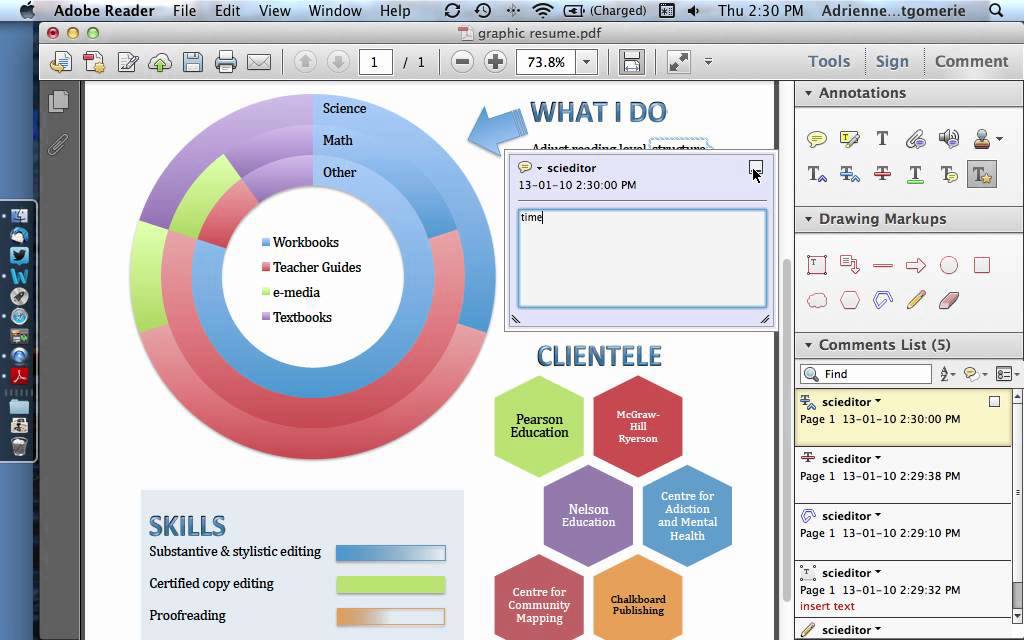The height and width of the screenshot is (640, 1024).
Task: Select the Pencil freeform drawing tool
Action: coord(916,300)
